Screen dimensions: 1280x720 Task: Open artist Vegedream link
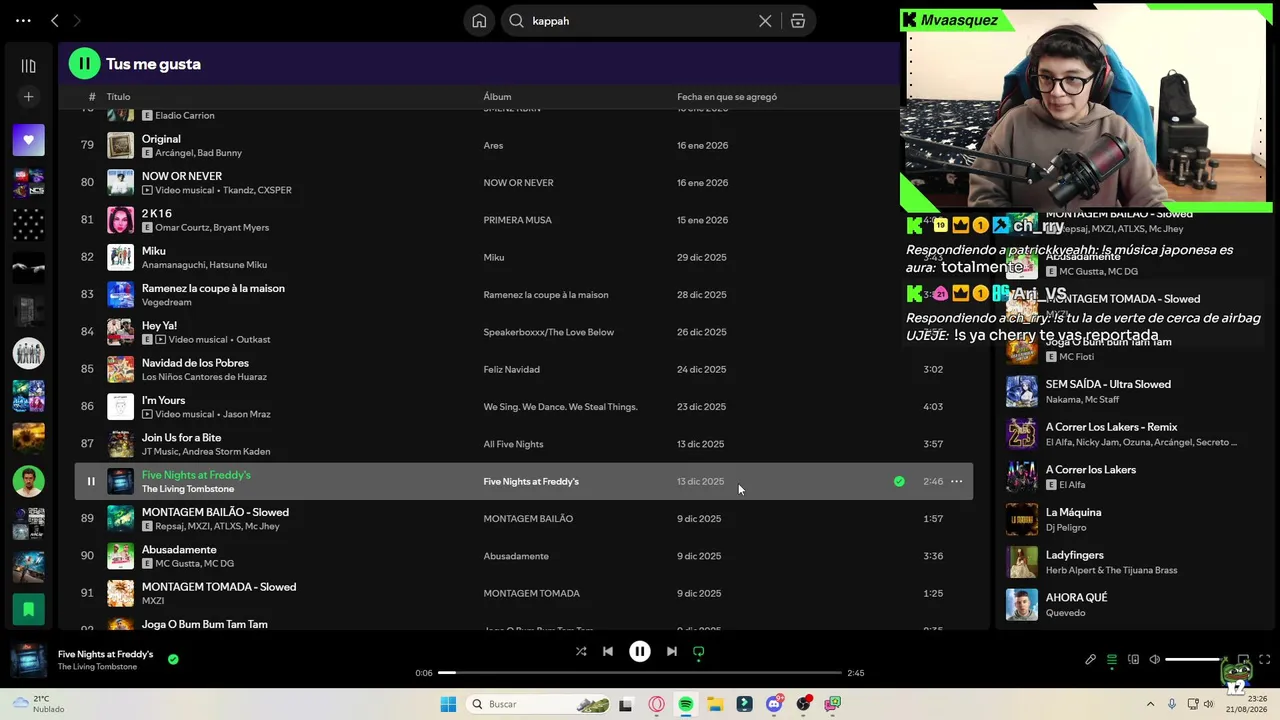166,302
